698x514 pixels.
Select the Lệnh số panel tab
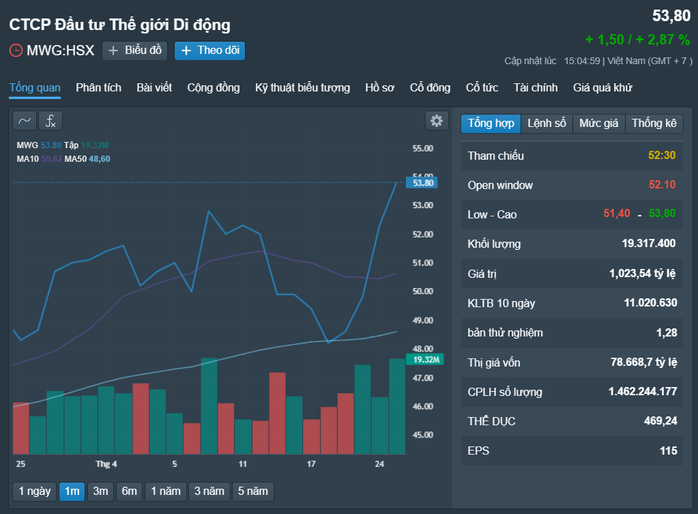(x=547, y=123)
